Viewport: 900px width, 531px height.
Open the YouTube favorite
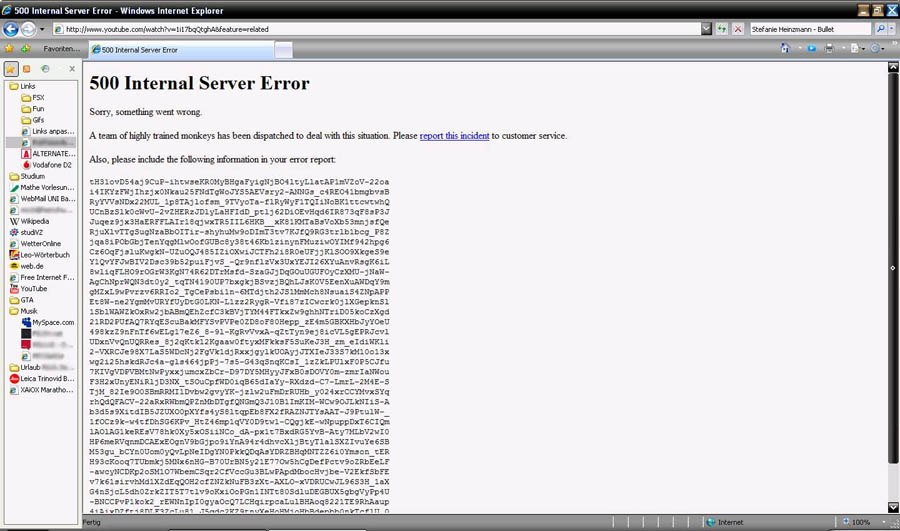[x=29, y=289]
